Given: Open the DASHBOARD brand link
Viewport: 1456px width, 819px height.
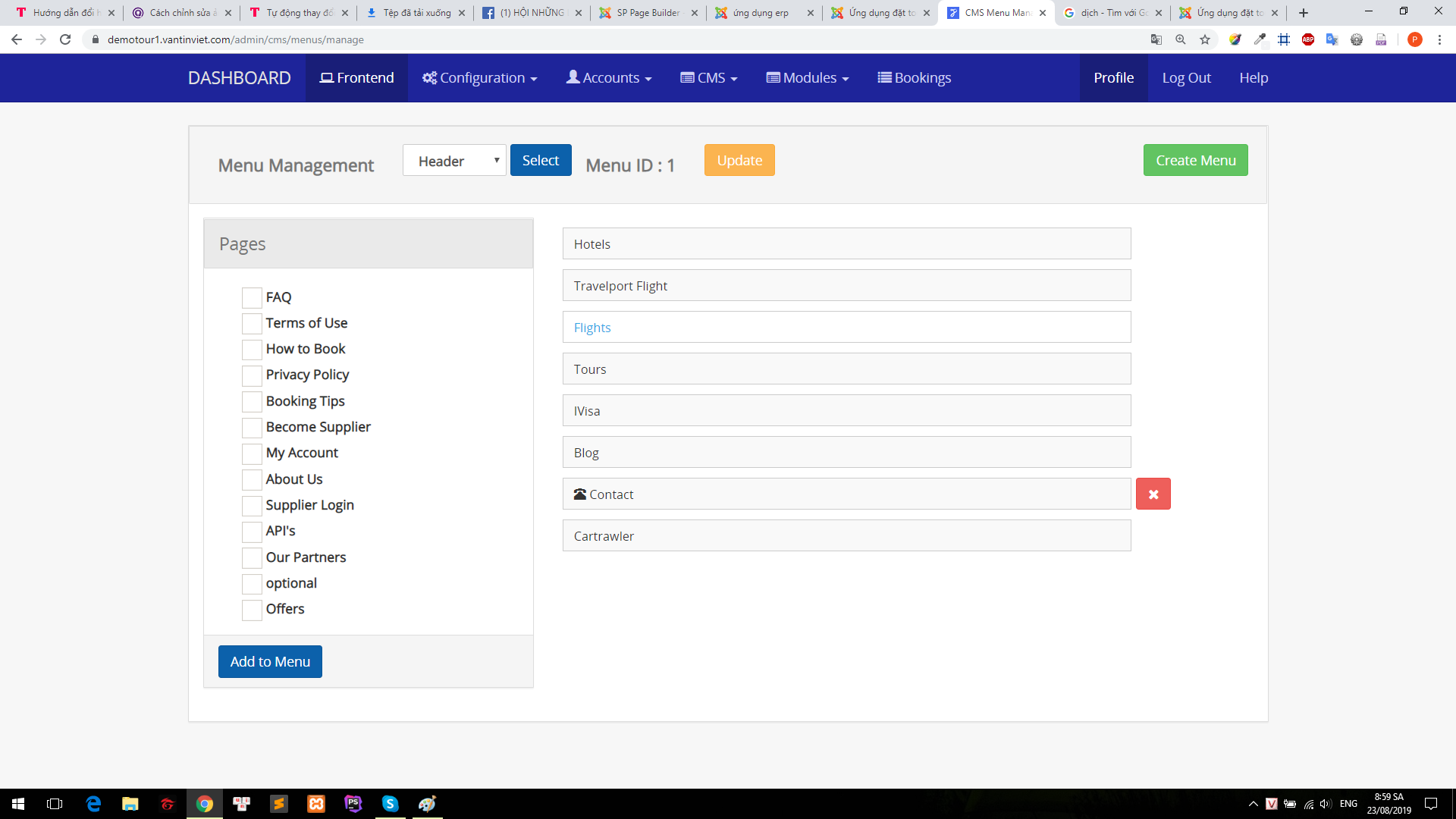Looking at the screenshot, I should [x=240, y=78].
